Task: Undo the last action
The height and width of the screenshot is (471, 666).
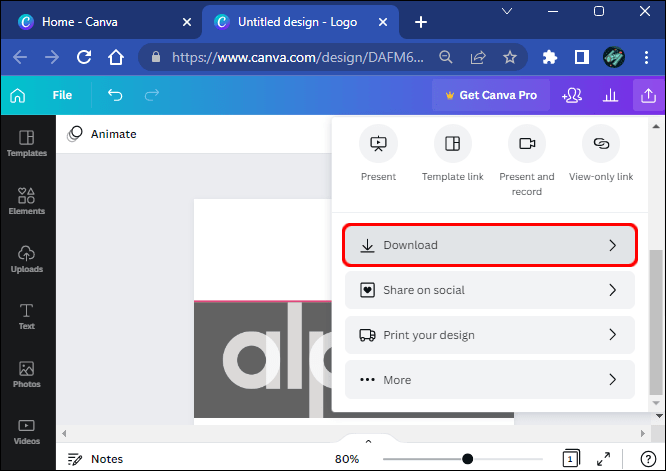Action: [115, 95]
